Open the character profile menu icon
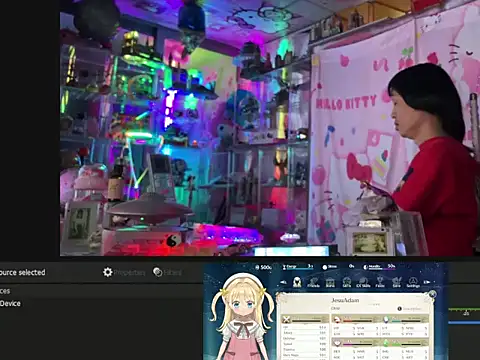 pyautogui.click(x=297, y=283)
